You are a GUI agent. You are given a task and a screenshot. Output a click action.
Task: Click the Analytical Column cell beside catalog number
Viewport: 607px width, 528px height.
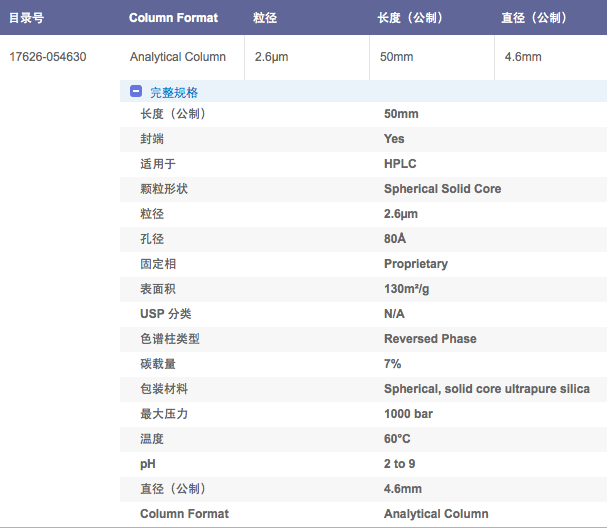click(x=178, y=57)
